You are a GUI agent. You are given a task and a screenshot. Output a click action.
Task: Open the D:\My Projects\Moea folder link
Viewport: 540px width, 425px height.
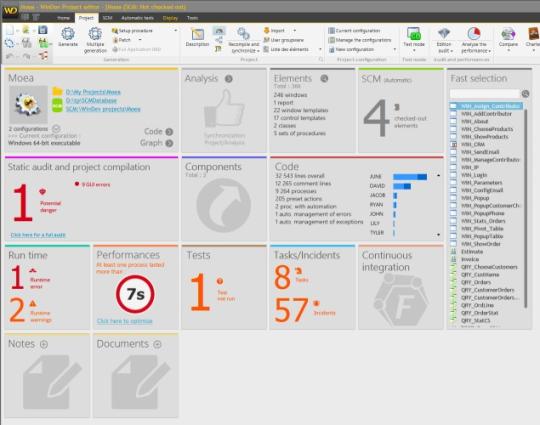coord(93,92)
